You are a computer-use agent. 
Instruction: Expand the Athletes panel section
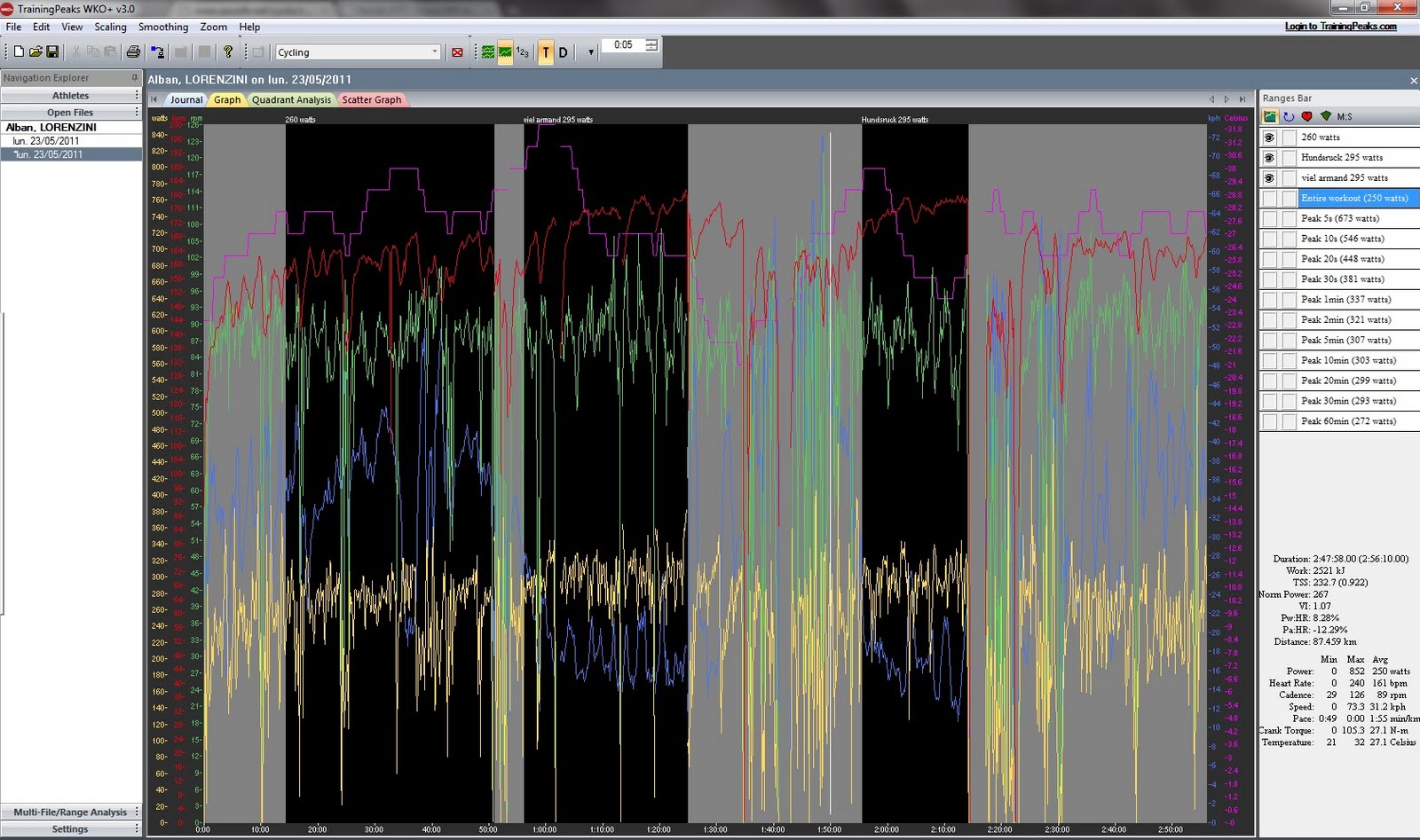pyautogui.click(x=71, y=95)
